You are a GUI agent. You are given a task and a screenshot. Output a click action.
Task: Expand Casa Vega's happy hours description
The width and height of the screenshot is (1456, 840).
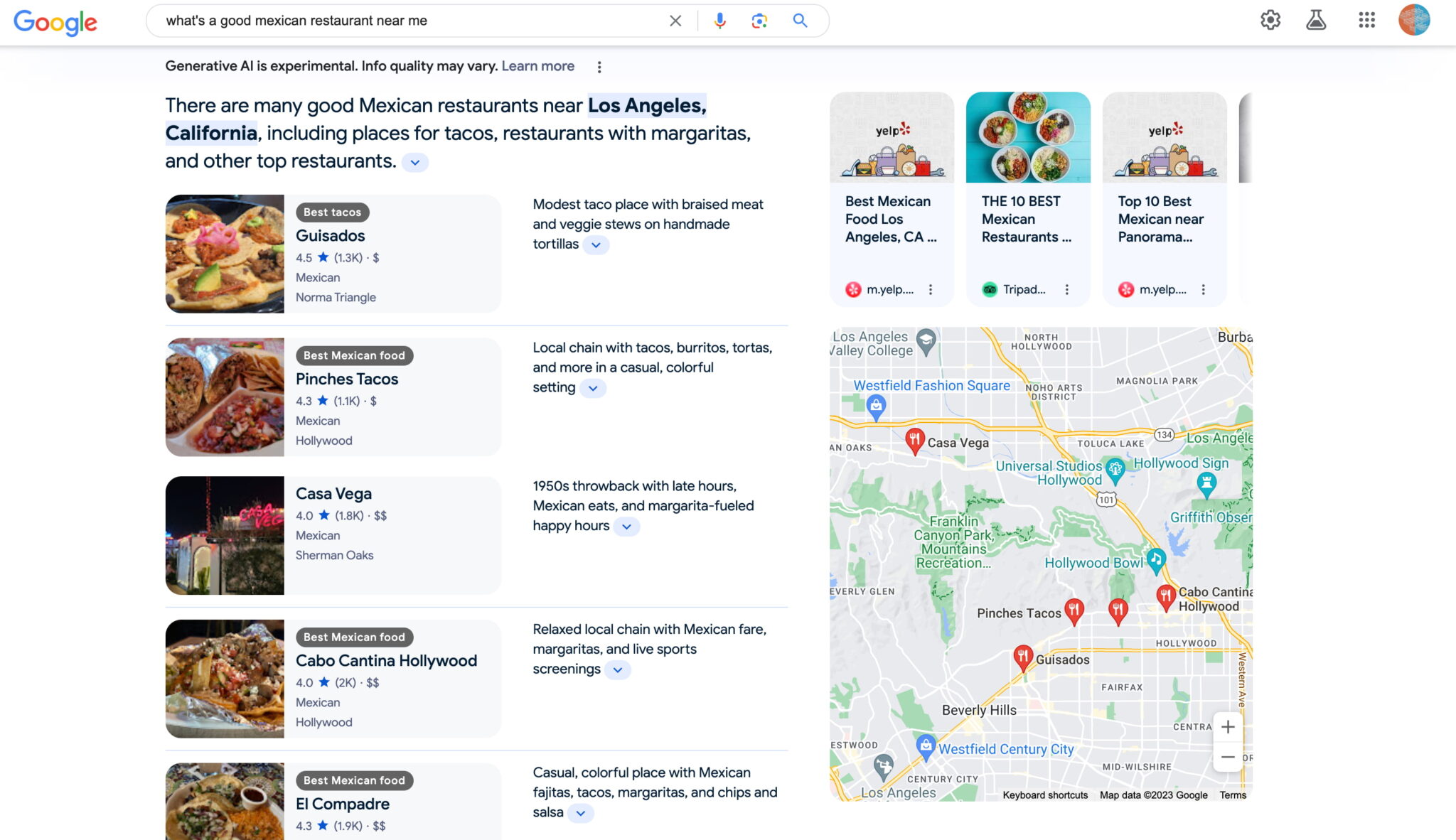(x=626, y=527)
